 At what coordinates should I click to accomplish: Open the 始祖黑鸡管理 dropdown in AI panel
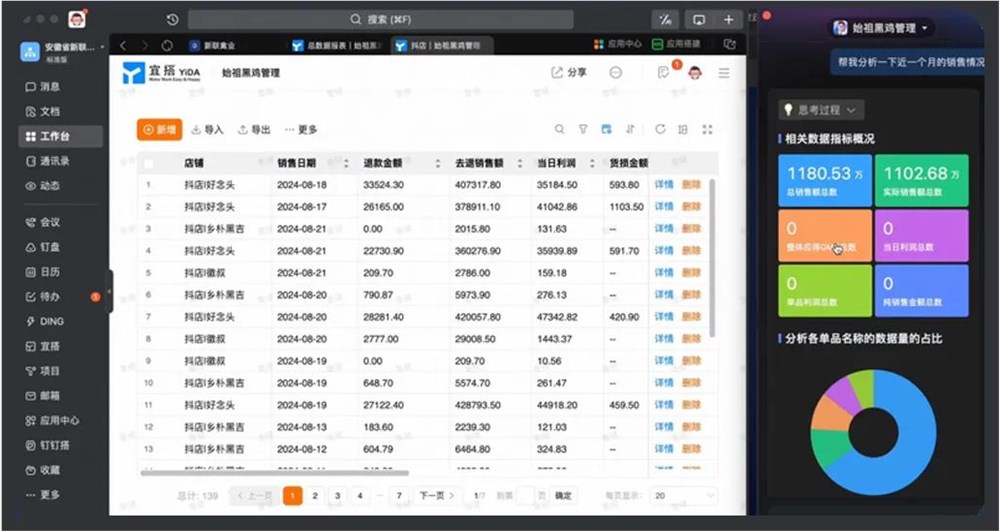(x=880, y=28)
